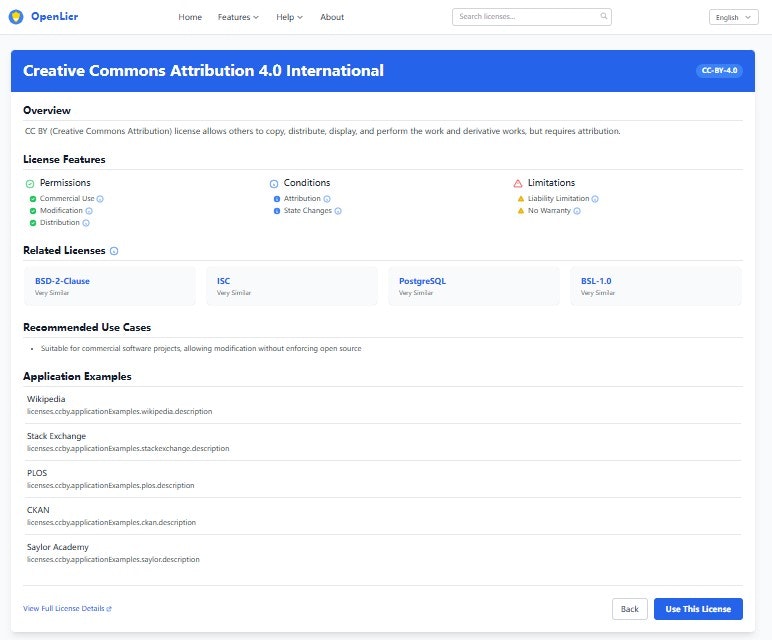The width and height of the screenshot is (772, 640).
Task: Click the License Features heading
Action: 64,160
